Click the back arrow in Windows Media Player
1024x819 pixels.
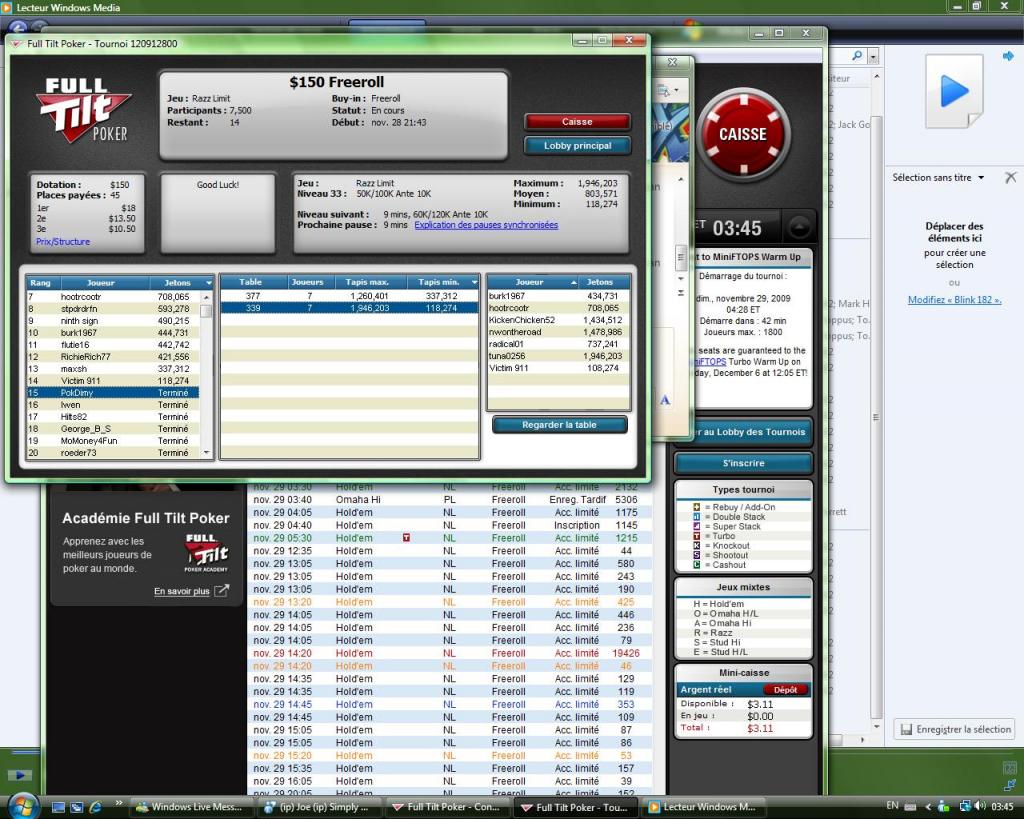pyautogui.click(x=18, y=27)
